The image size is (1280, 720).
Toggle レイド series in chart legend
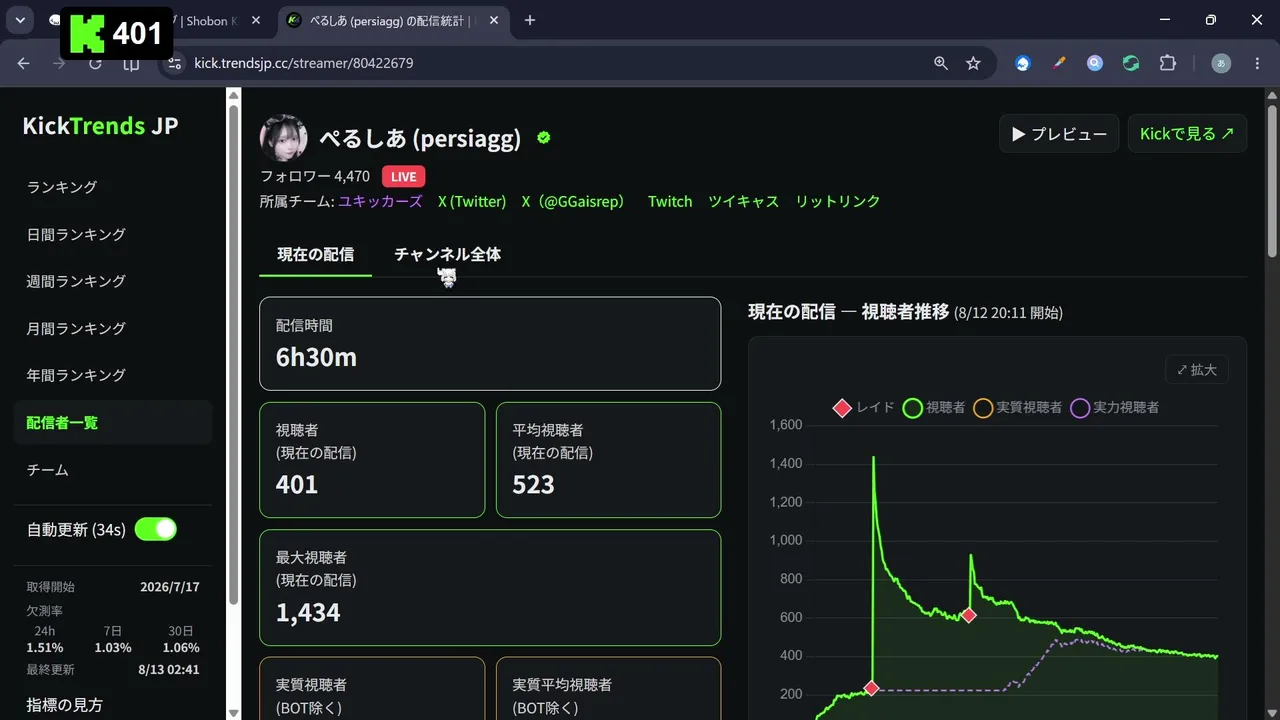click(x=864, y=408)
